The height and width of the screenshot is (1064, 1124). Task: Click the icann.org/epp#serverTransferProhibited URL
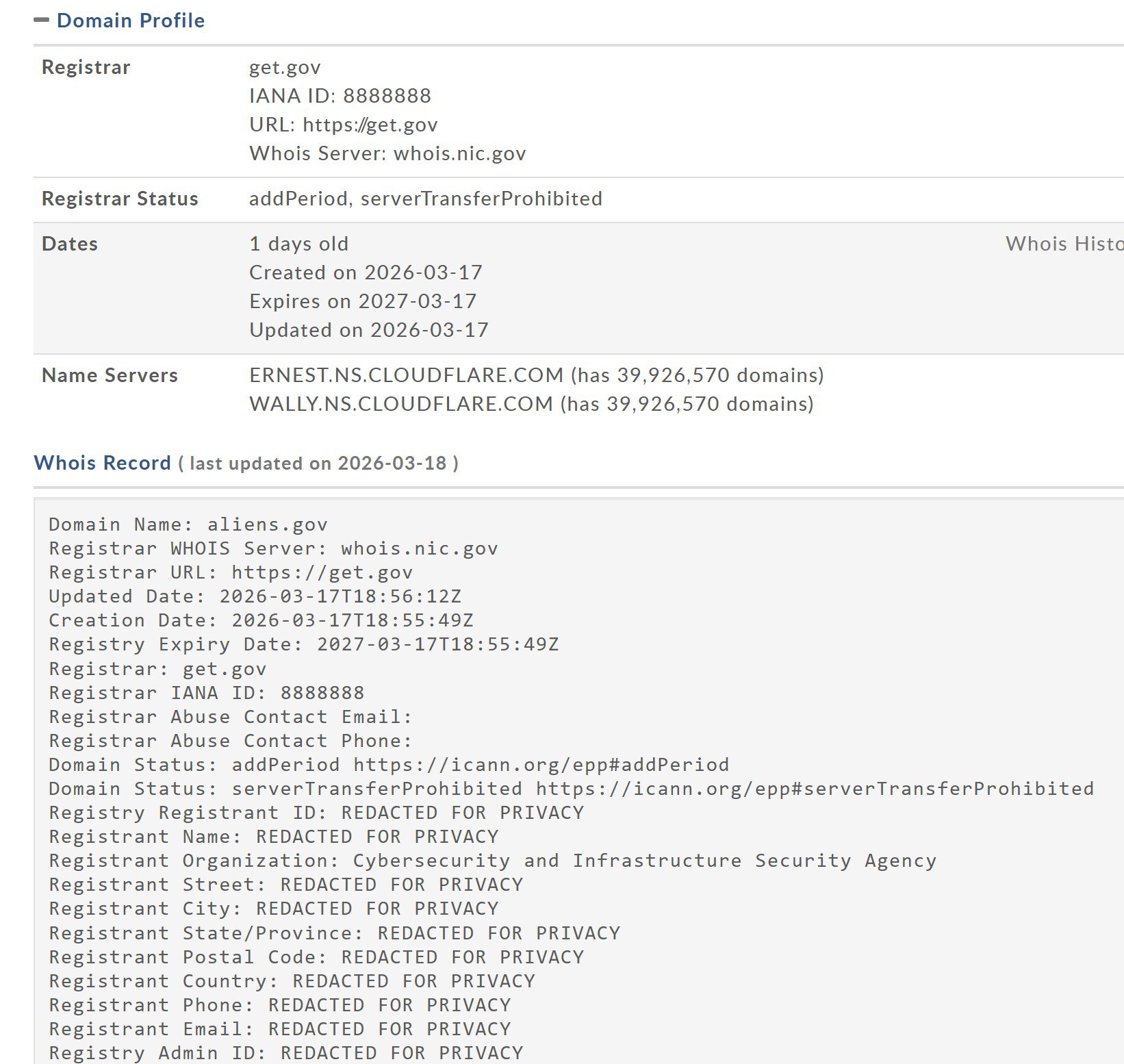pos(815,789)
